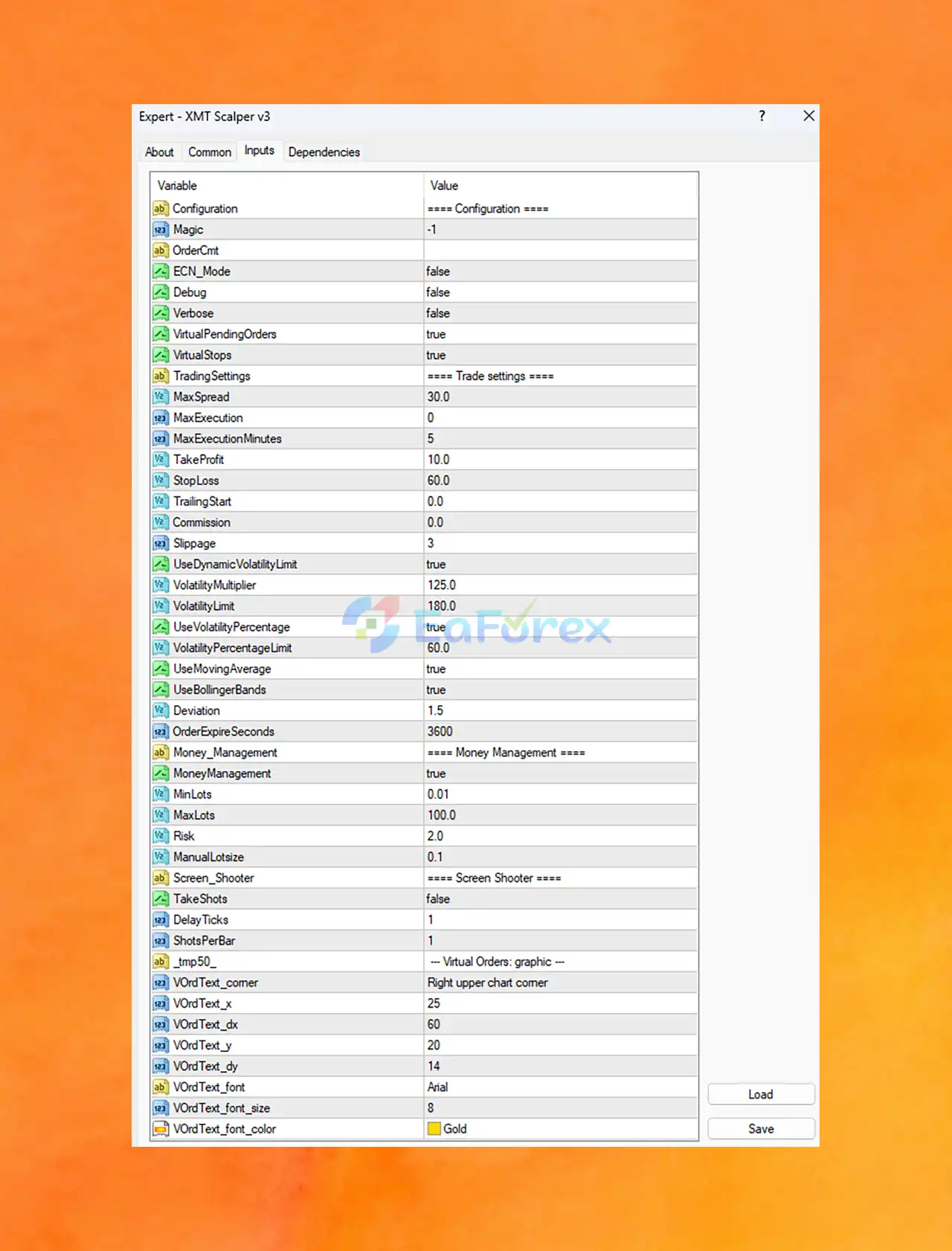Click the VolatilityMultiplier double icon
952x1251 pixels.
160,585
